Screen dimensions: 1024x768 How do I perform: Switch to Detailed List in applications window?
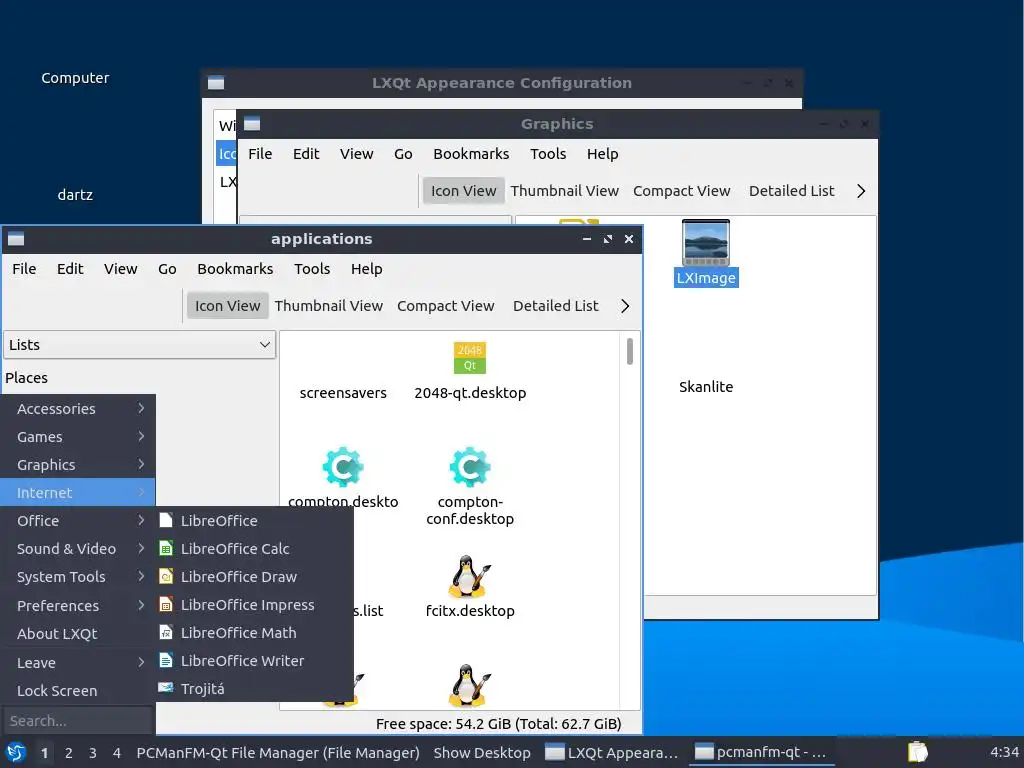(x=555, y=306)
